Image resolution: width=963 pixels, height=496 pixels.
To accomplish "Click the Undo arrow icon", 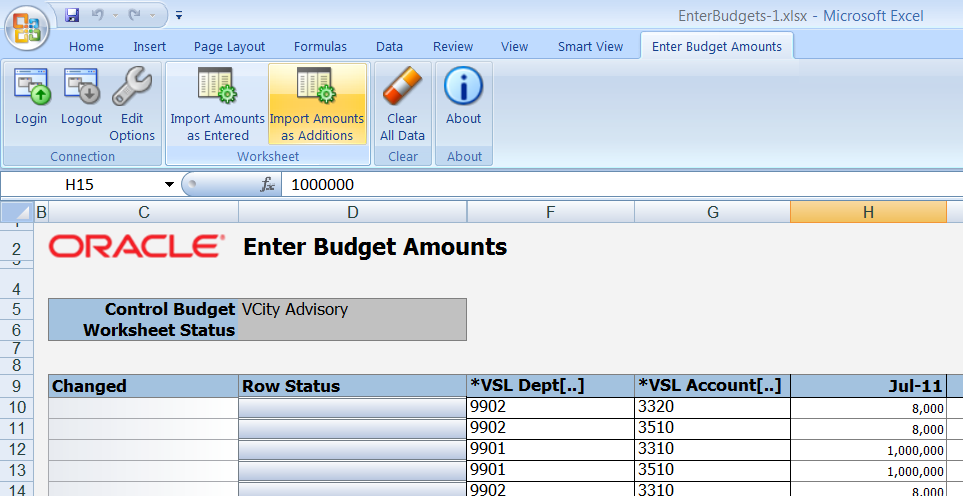I will (98, 15).
